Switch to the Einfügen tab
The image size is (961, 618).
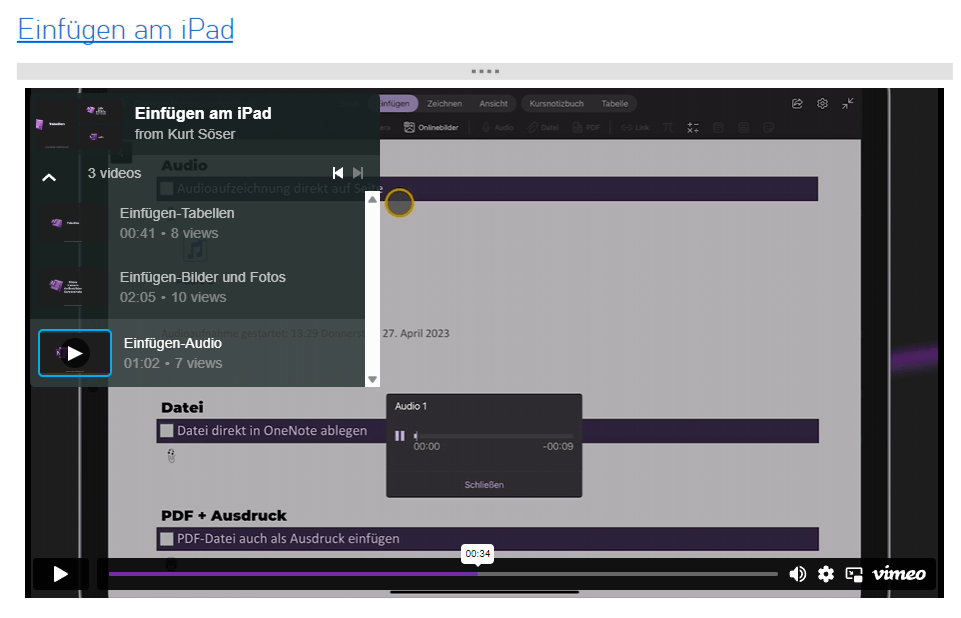pos(395,104)
